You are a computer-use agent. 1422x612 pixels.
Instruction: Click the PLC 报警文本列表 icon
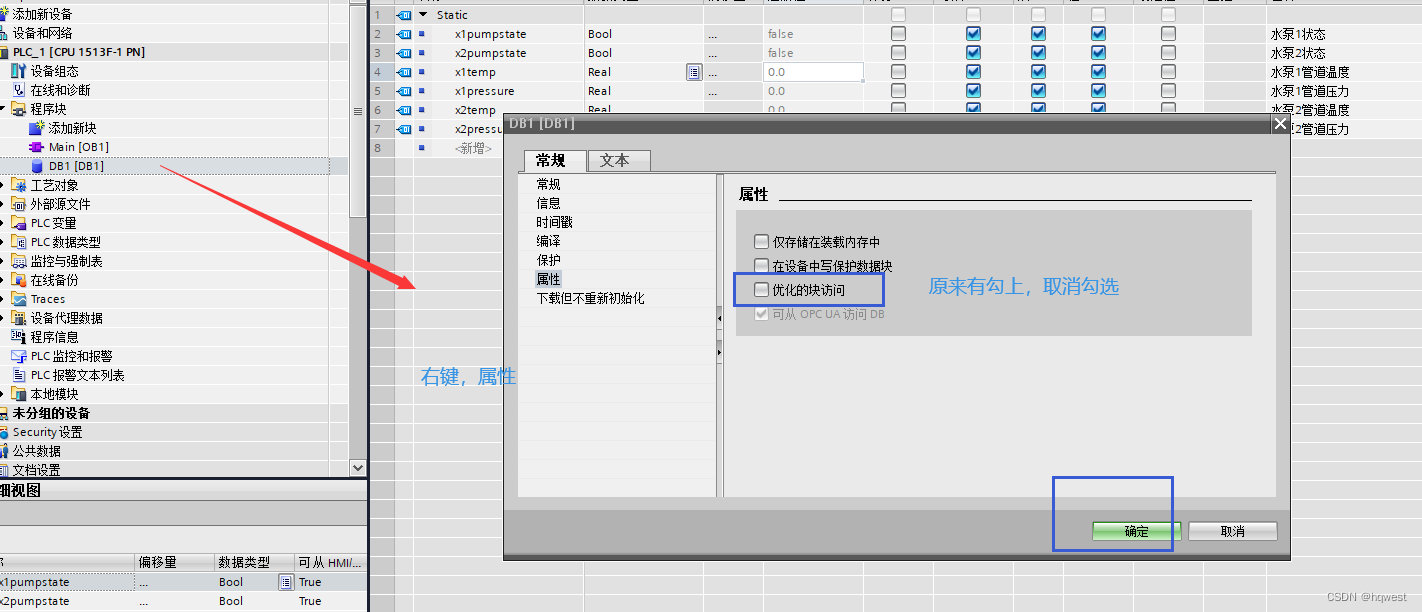pos(19,375)
